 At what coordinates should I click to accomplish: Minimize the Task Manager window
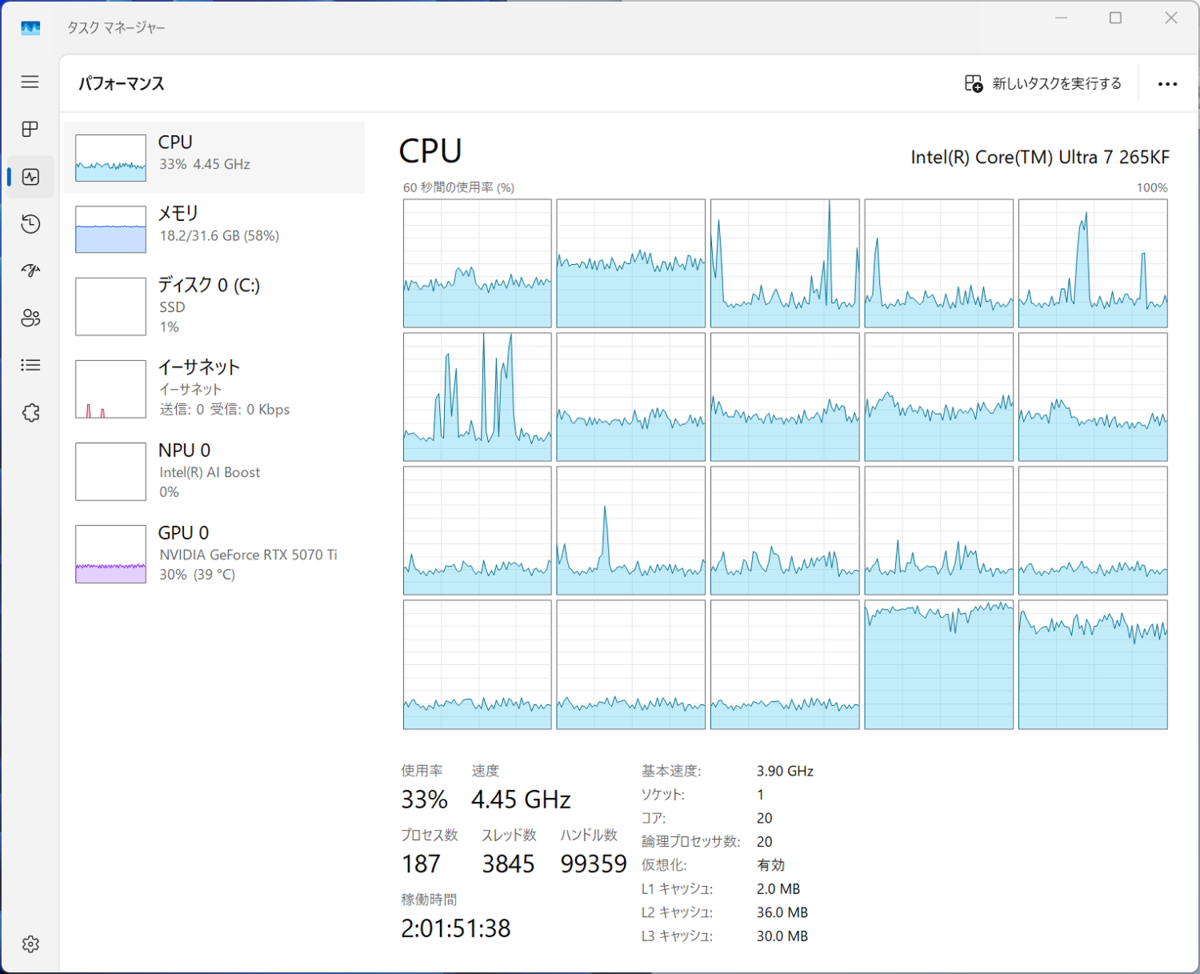coord(1062,18)
